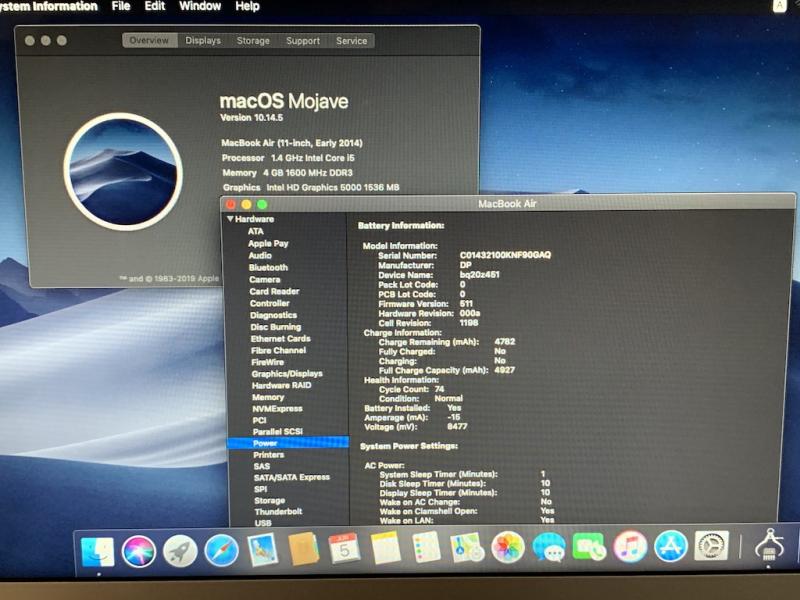Open the Edit menu

(155, 6)
